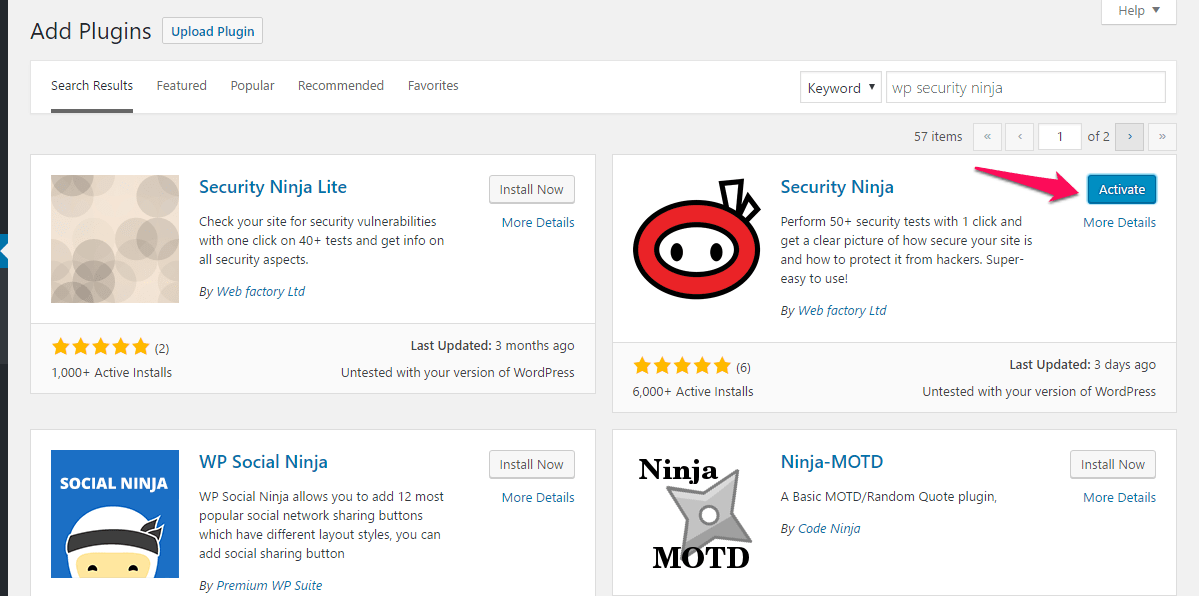This screenshot has height=596, width=1199.
Task: Switch to the Favorites tab
Action: 433,86
